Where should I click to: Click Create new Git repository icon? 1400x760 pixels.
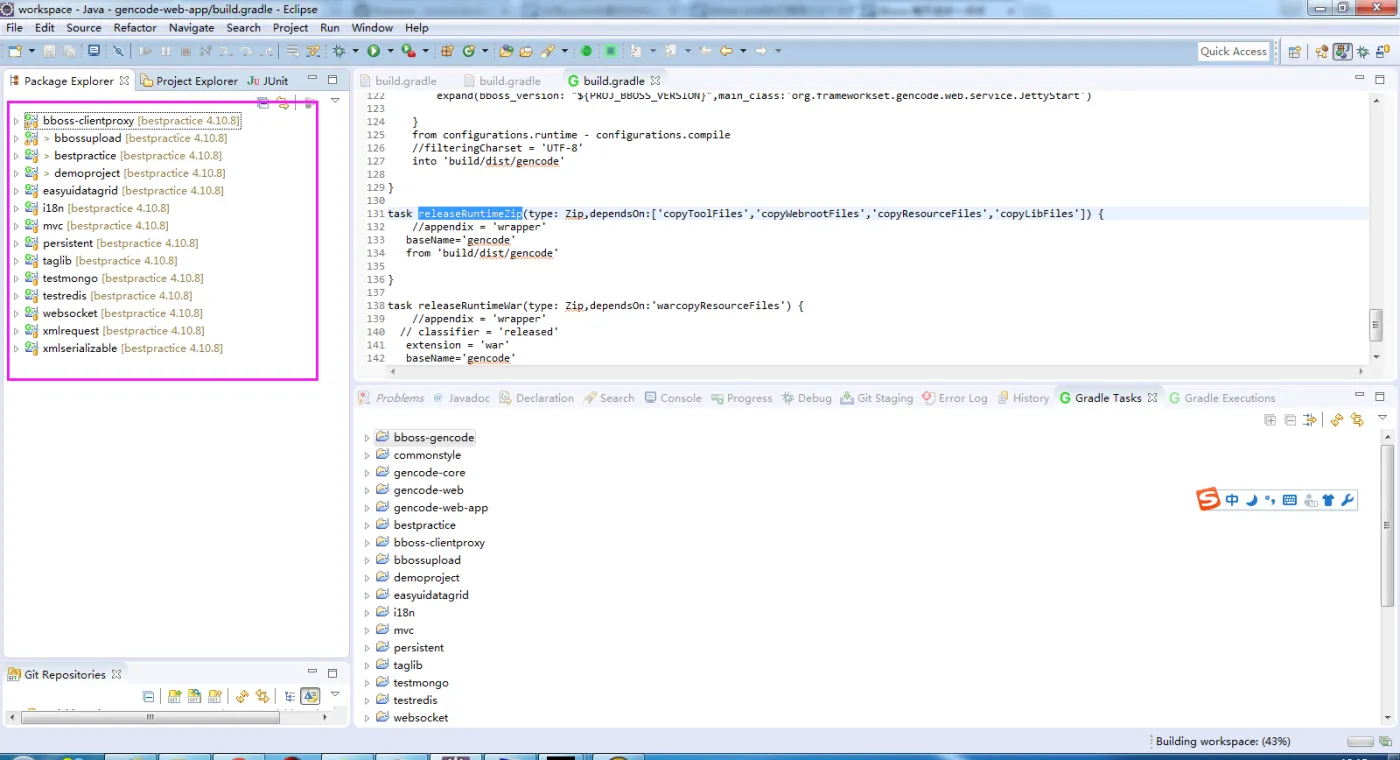coord(215,696)
